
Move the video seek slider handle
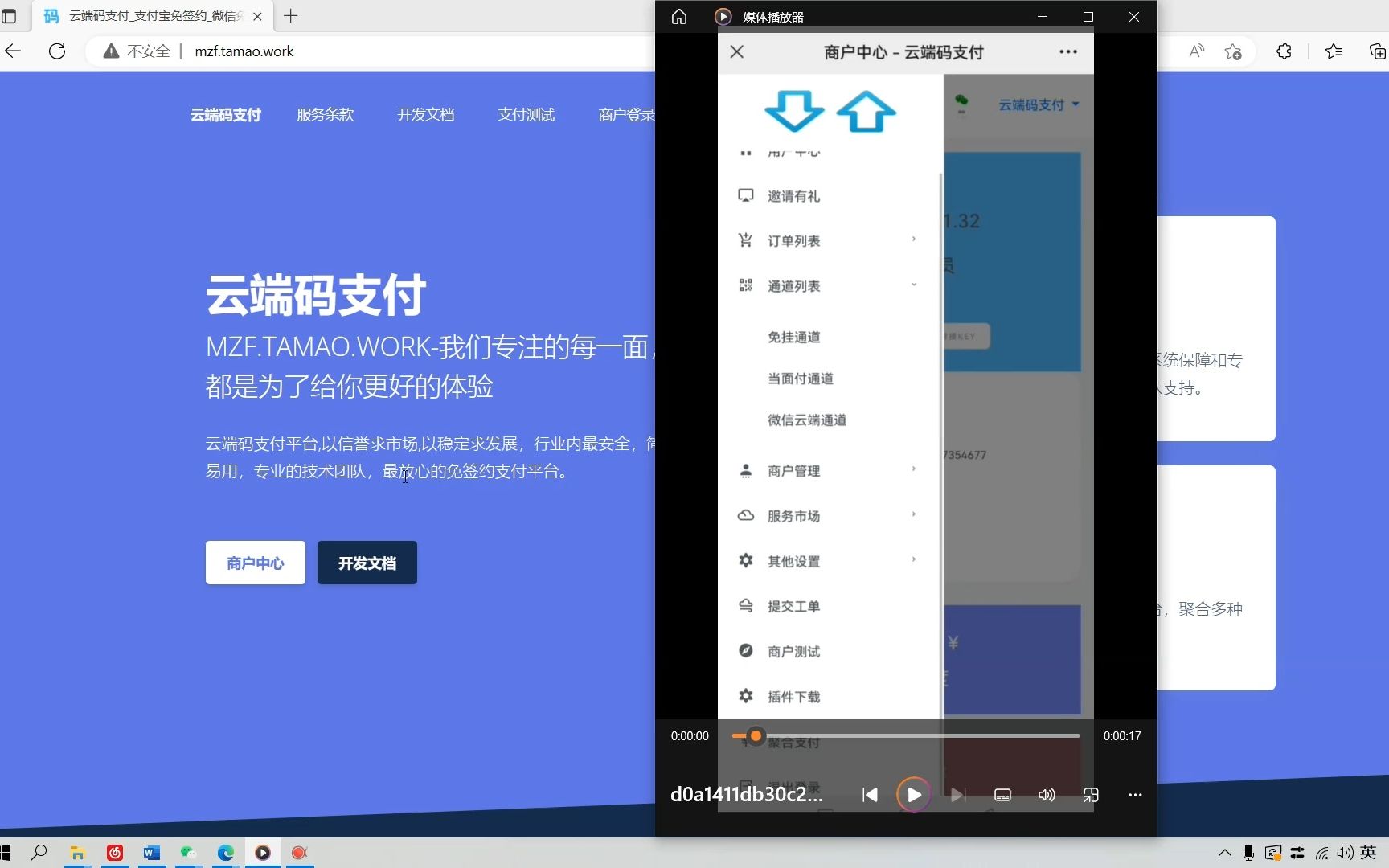tap(756, 735)
